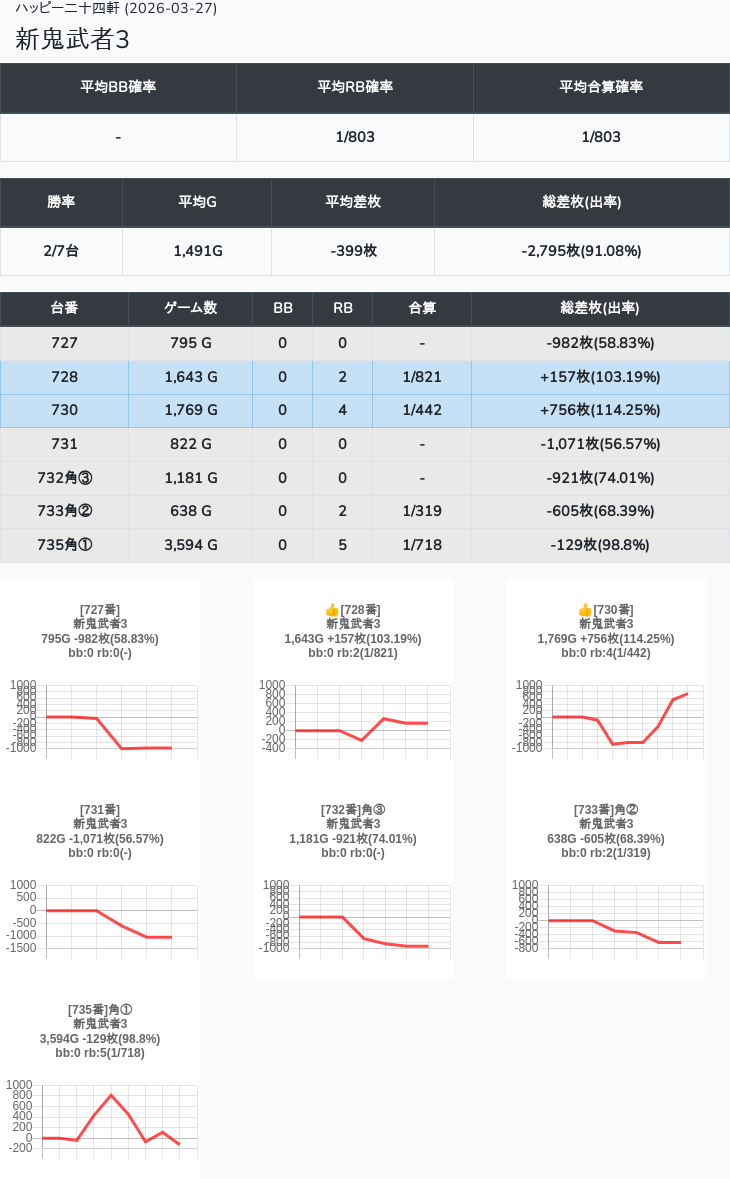Open the machine 733 corner graph

[x=606, y=917]
